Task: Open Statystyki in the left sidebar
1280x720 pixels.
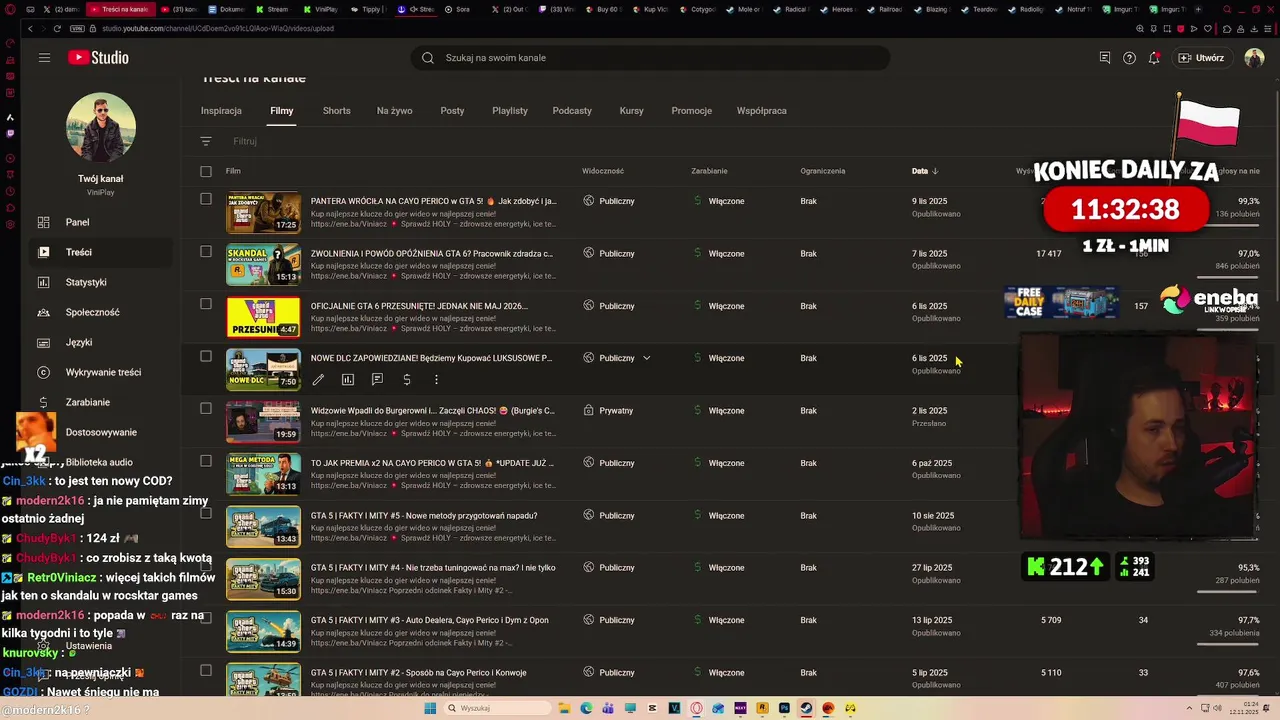Action: 100,282
